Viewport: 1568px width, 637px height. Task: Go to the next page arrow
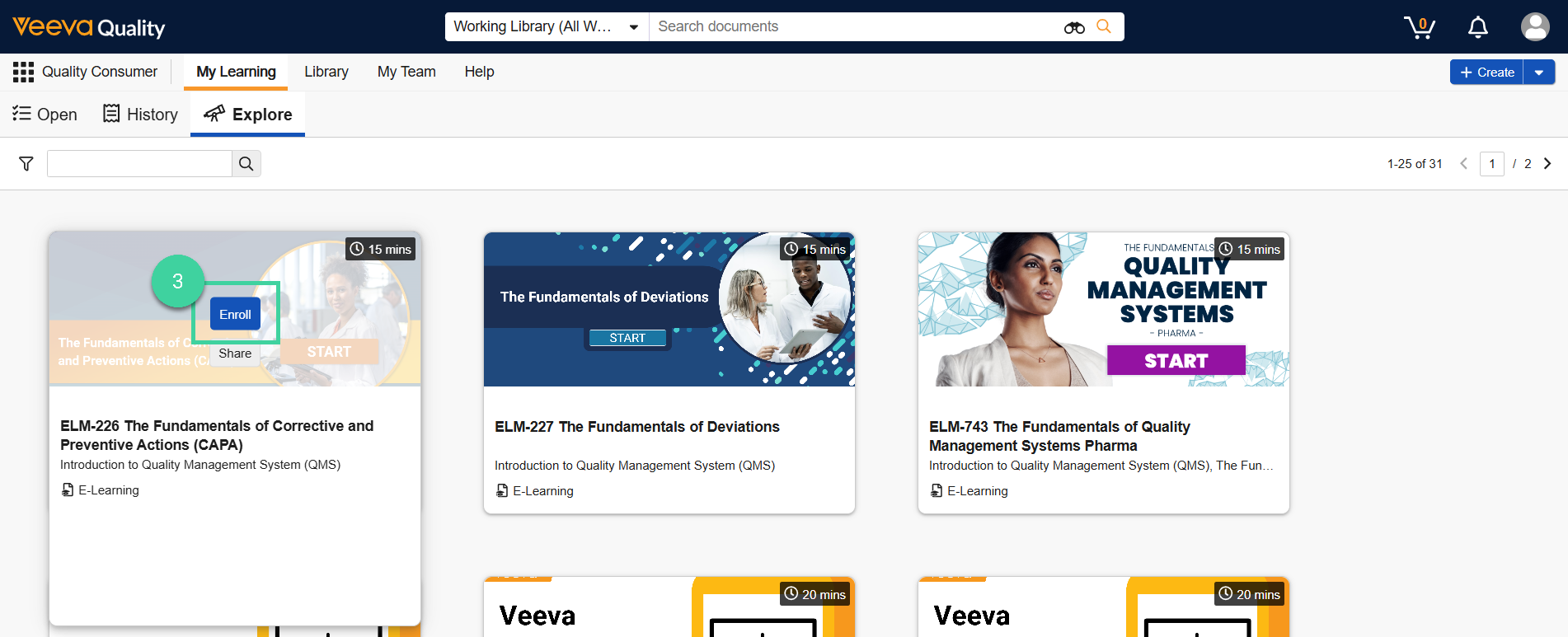[x=1547, y=163]
